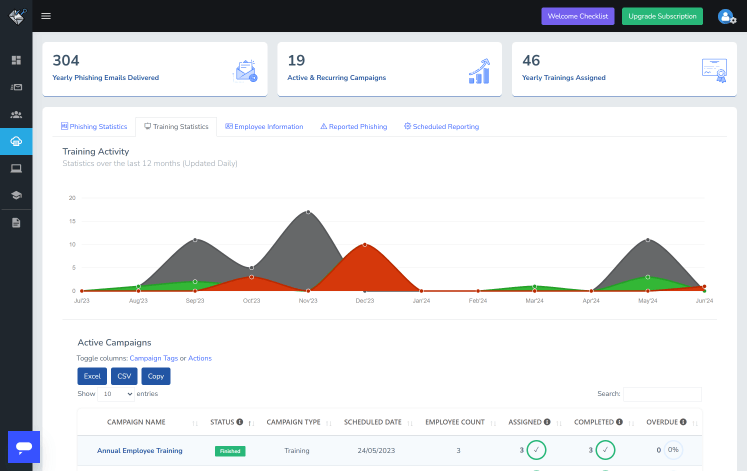Viewport: 747px width, 471px height.
Task: Click the 19 Active & Recurring Campaigns text
Action: click(336, 69)
